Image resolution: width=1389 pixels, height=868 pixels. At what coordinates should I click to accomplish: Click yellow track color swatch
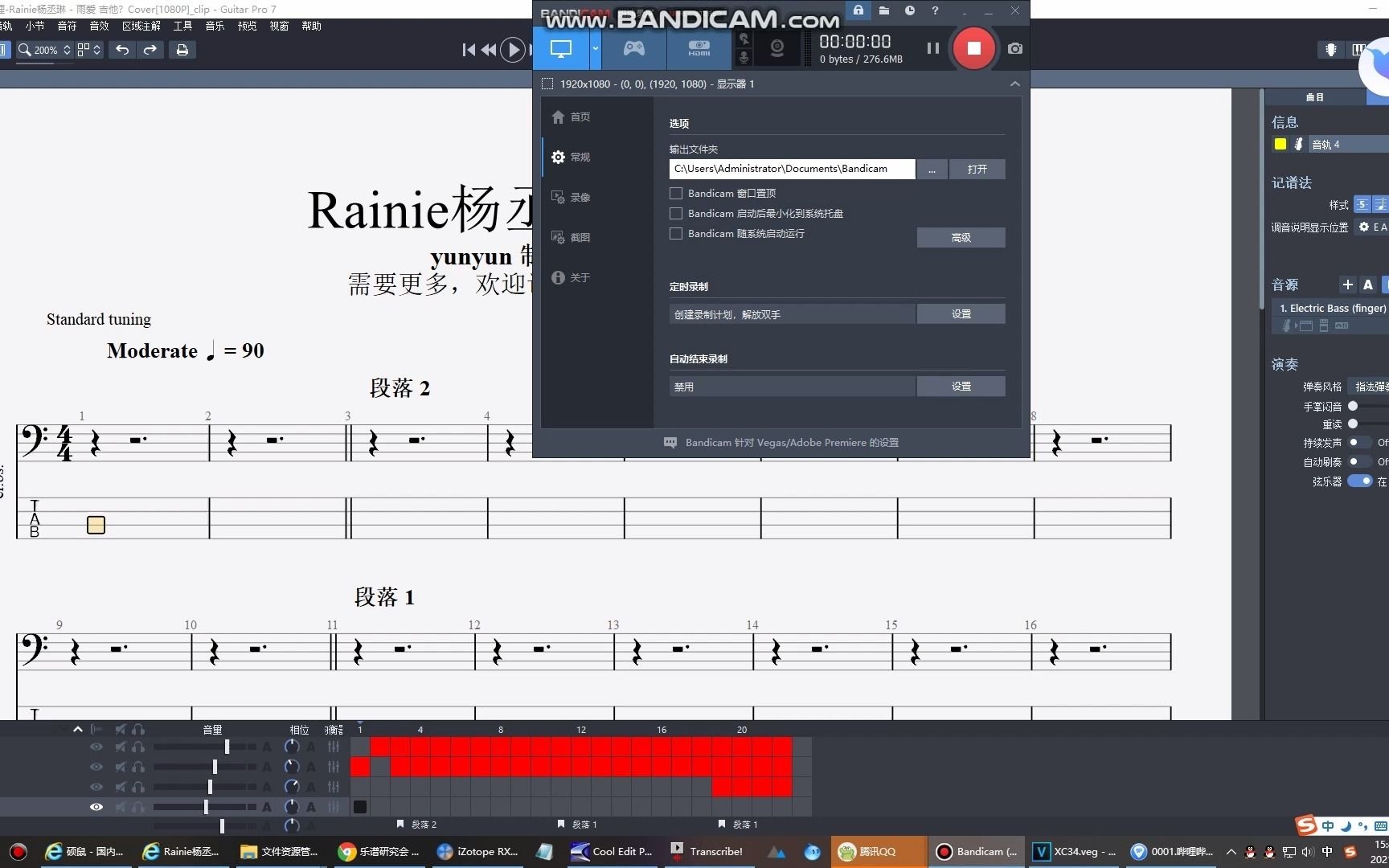point(1280,144)
